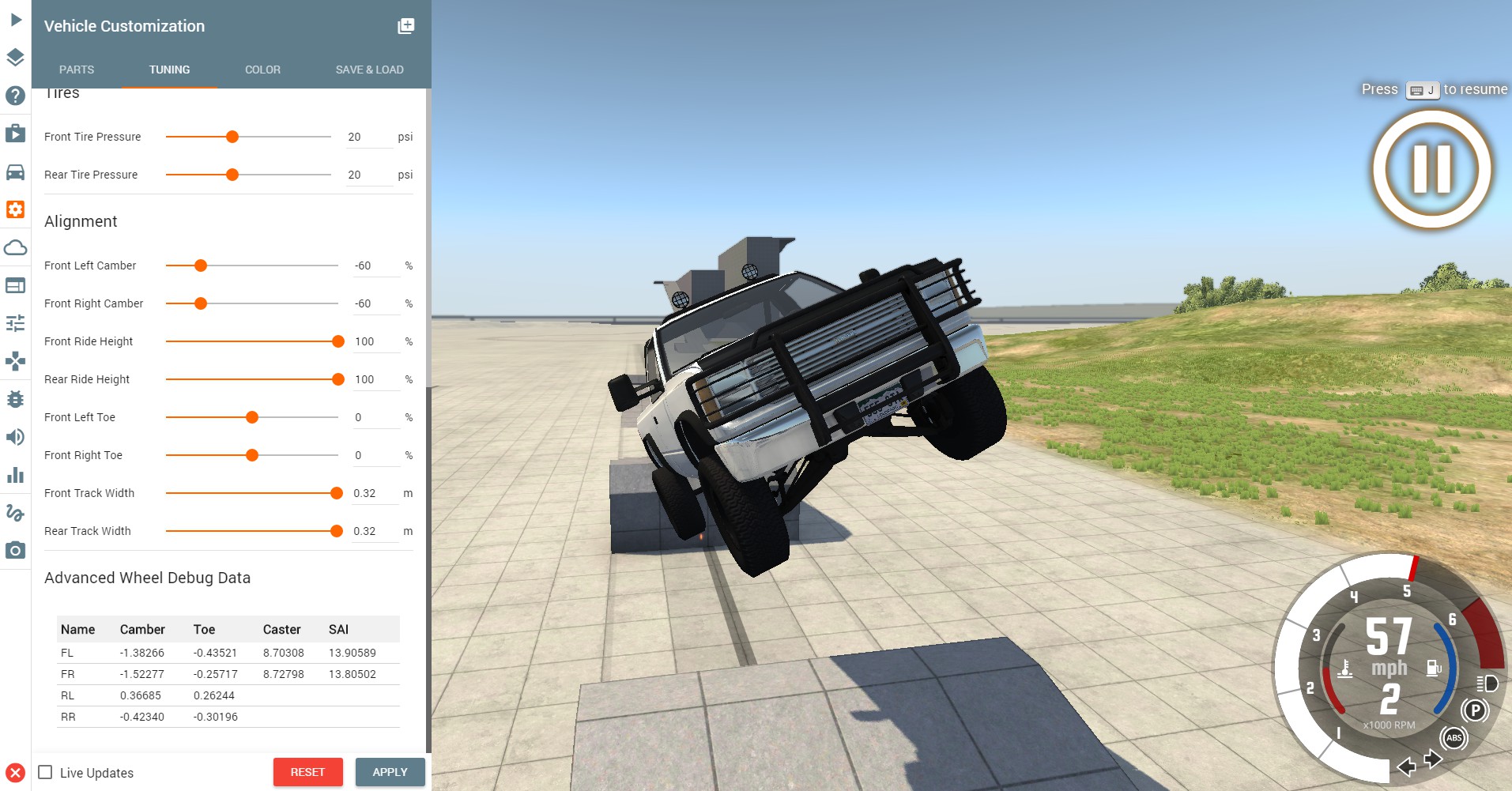Close the menu with the red X icon
The image size is (1512, 791).
coord(15,773)
